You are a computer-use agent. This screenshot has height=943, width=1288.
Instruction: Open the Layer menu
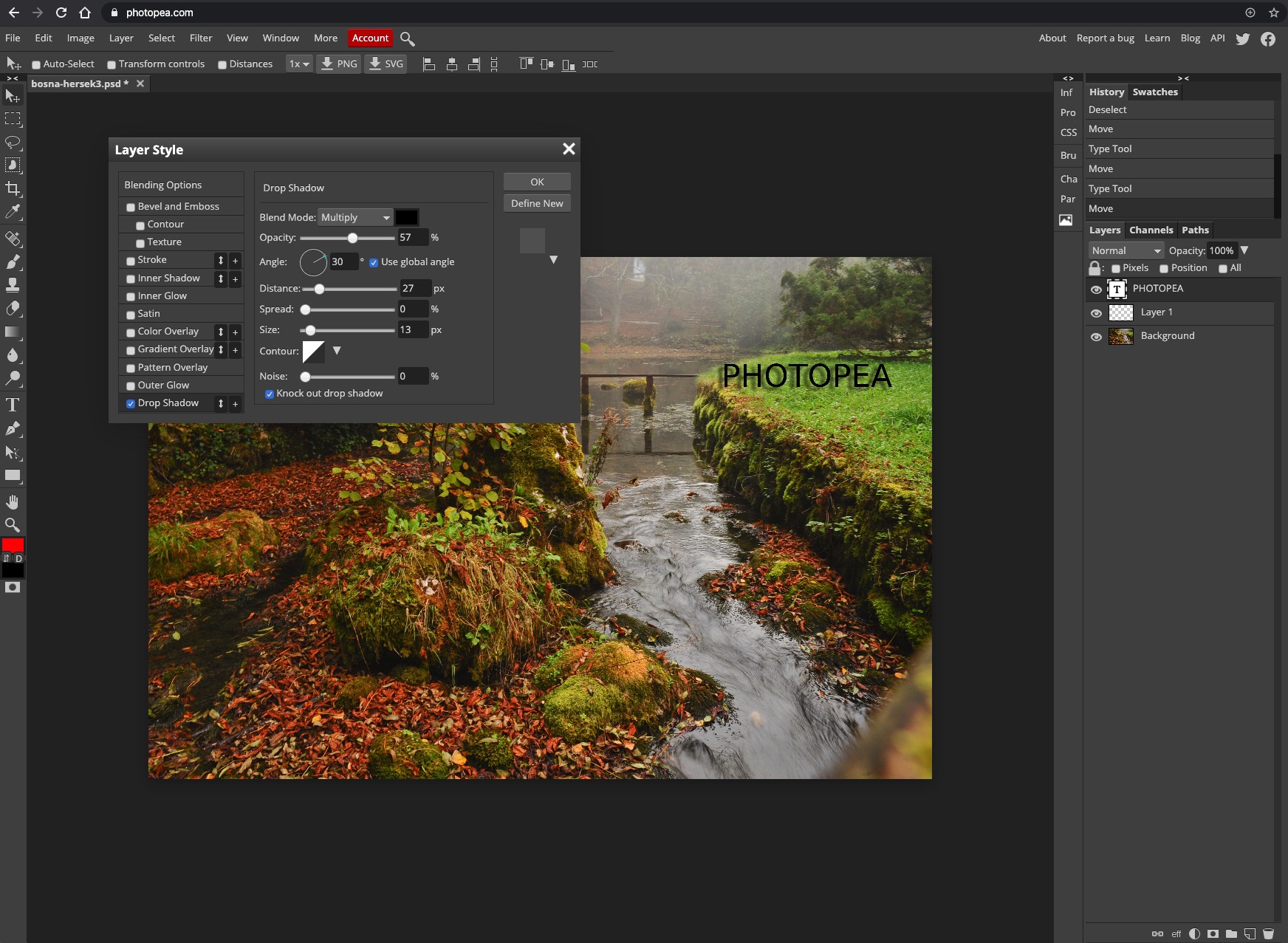[121, 38]
